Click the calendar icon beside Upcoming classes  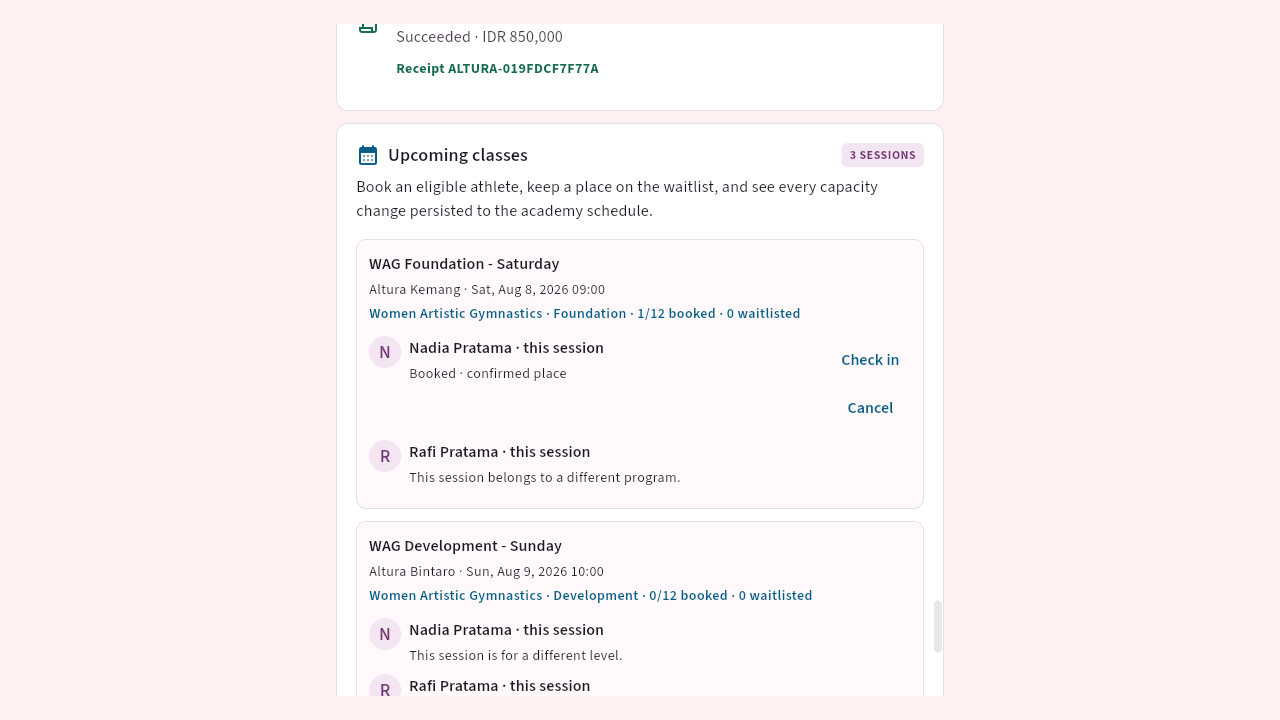(368, 155)
